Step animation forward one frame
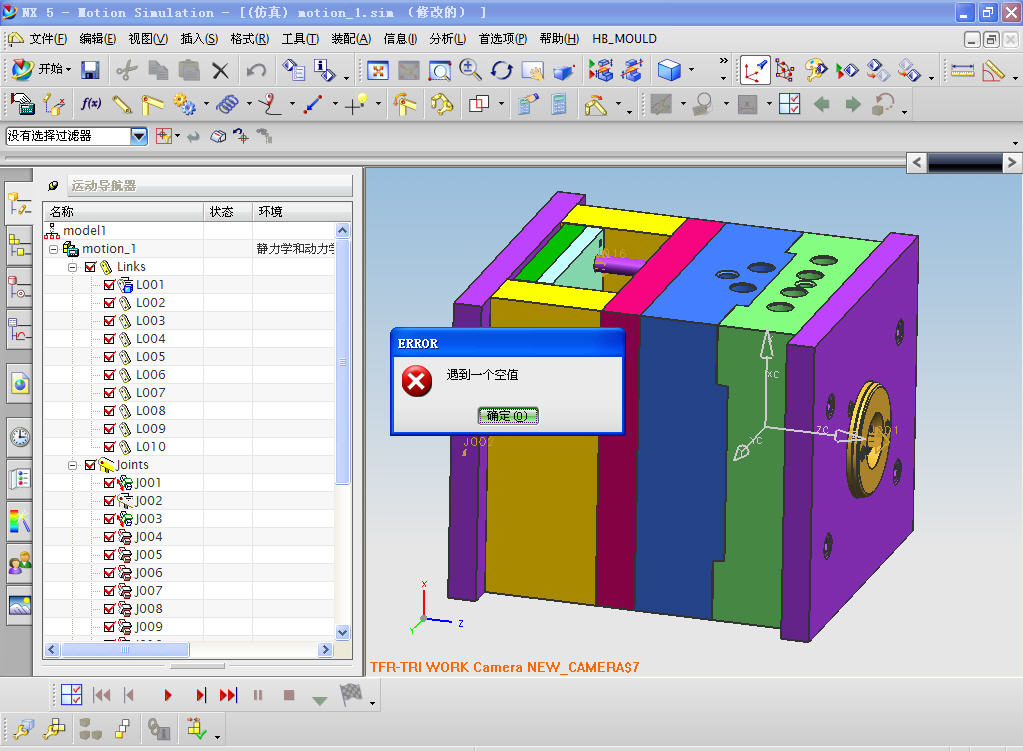 click(200, 696)
